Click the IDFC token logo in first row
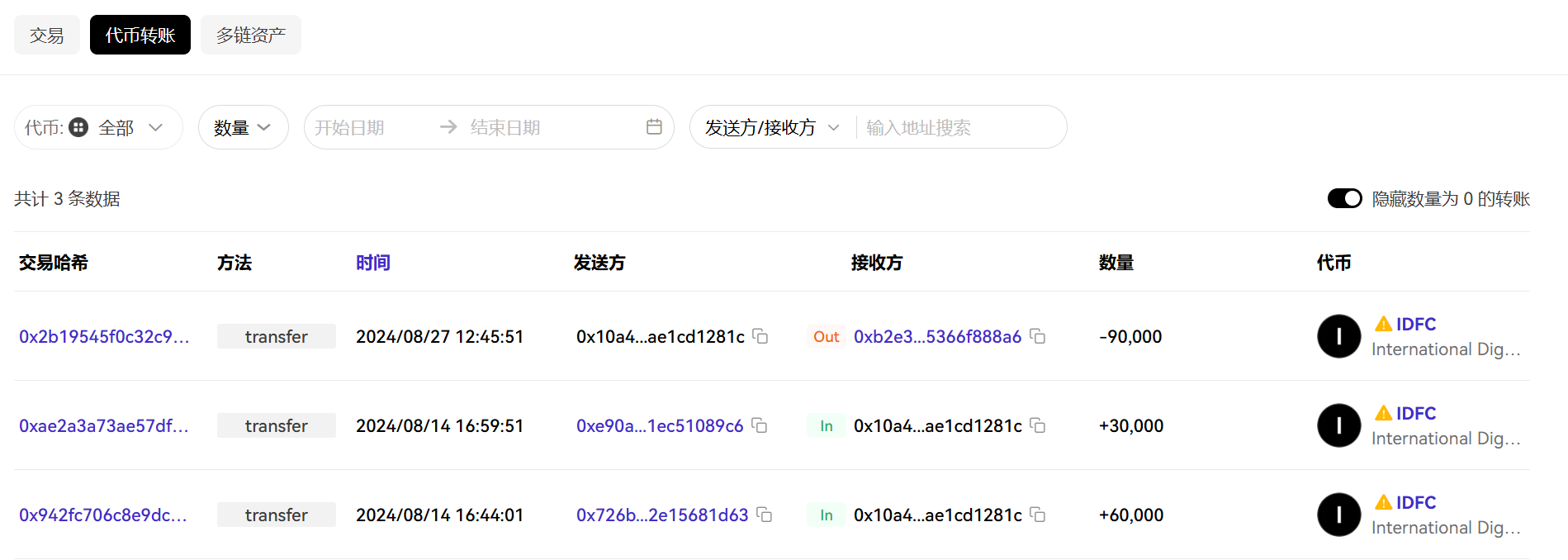 (1338, 336)
